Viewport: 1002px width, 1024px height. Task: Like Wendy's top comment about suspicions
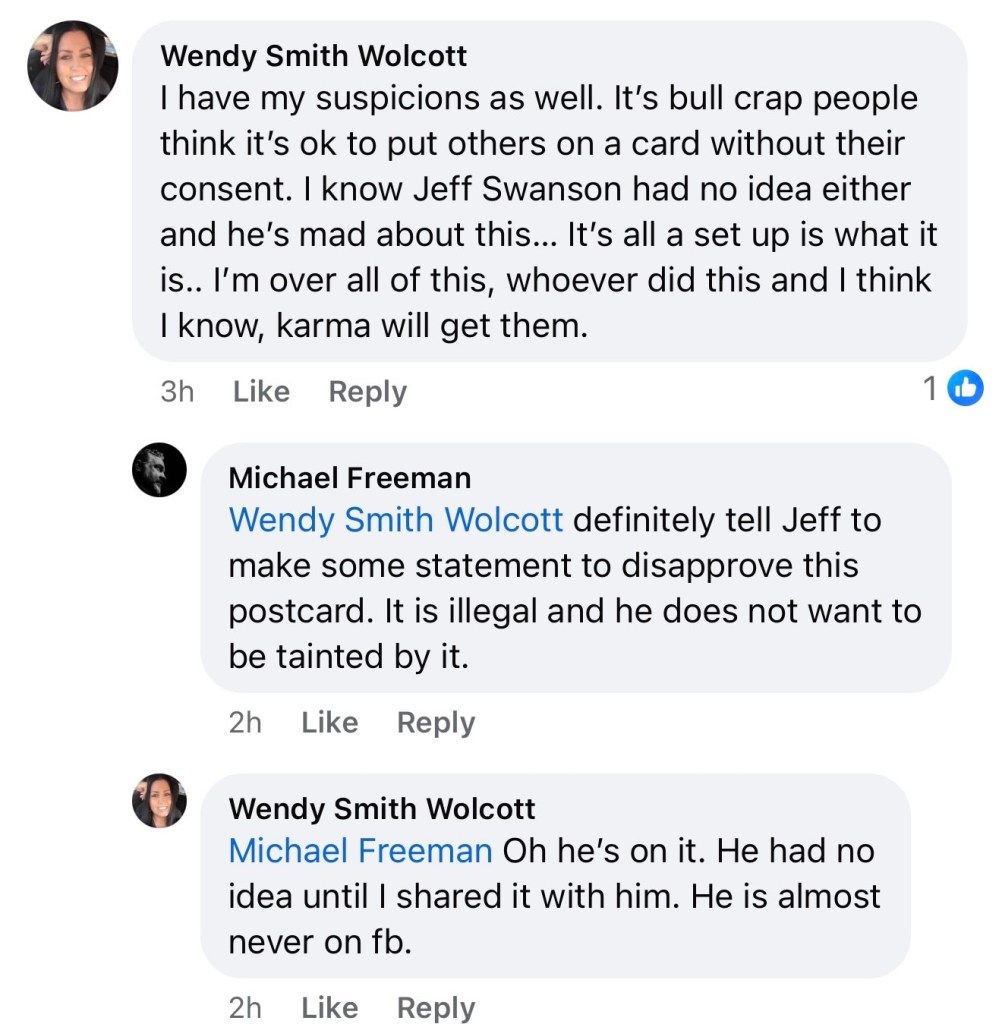(261, 391)
